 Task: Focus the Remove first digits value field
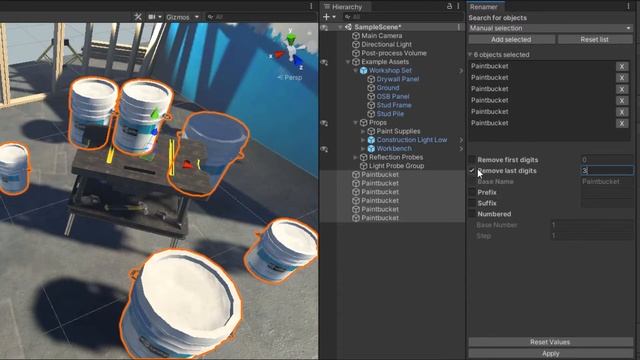click(607, 160)
